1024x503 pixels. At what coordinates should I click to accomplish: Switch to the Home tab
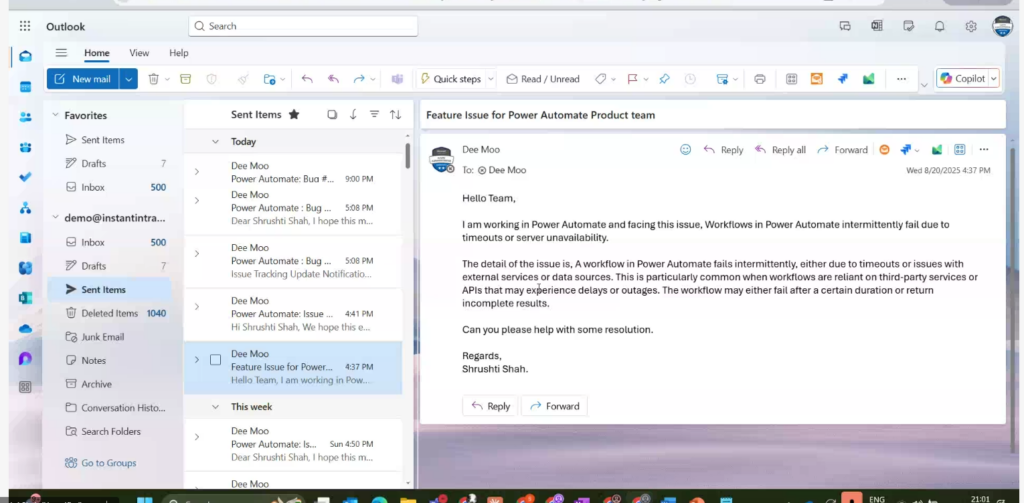97,53
